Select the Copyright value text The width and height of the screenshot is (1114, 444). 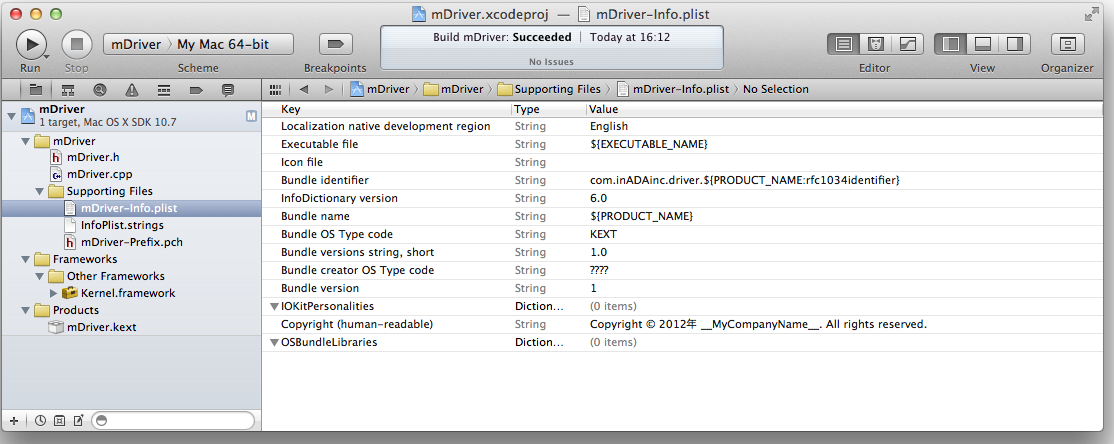[758, 325]
